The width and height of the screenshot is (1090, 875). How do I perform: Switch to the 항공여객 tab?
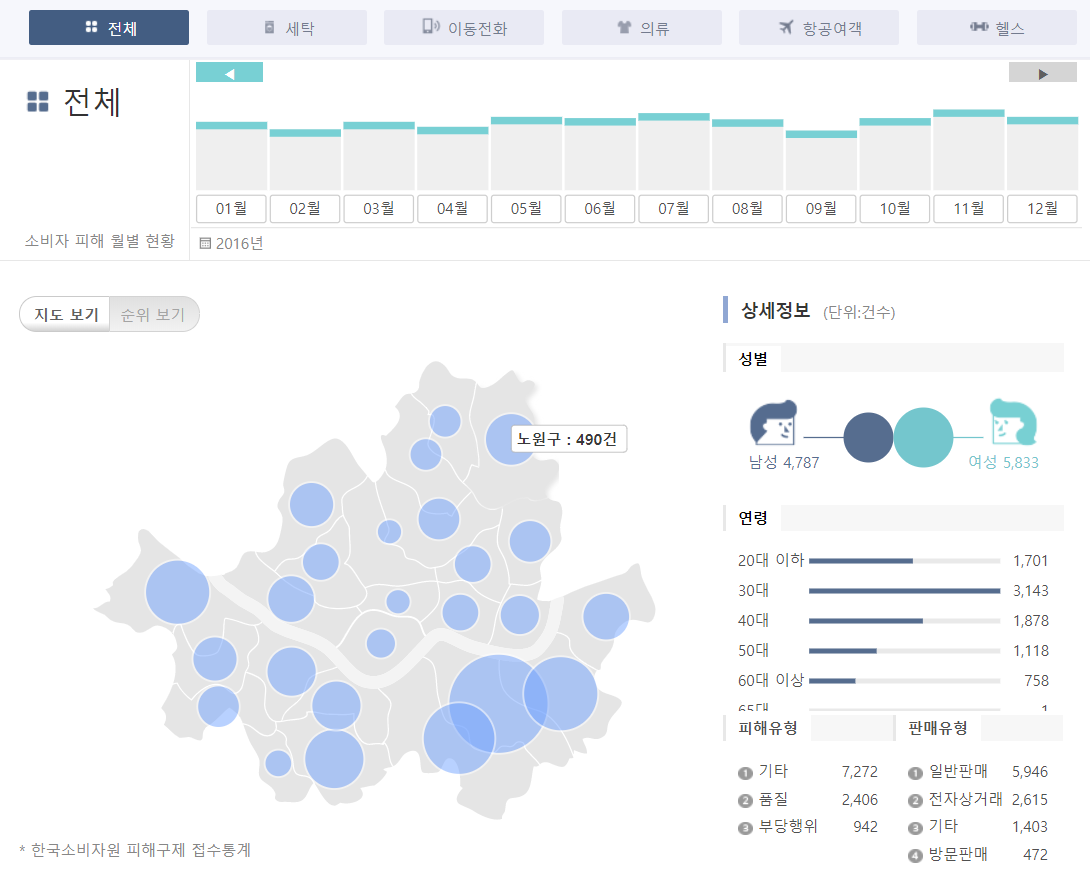coord(819,28)
